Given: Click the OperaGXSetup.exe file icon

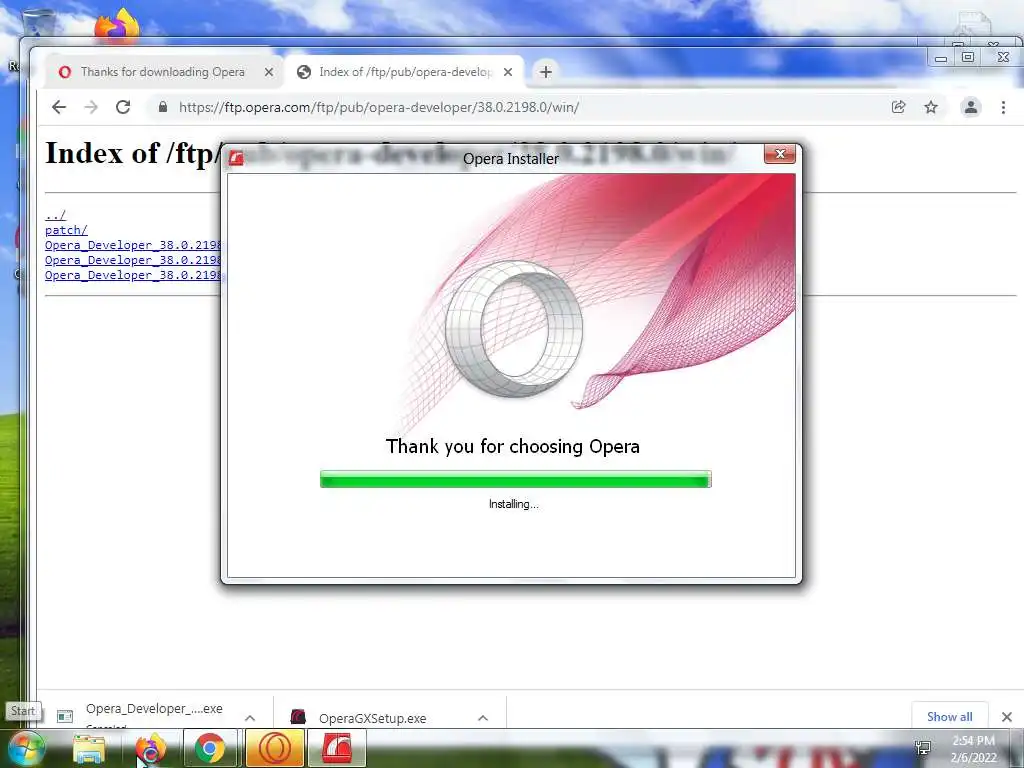Looking at the screenshot, I should 298,717.
